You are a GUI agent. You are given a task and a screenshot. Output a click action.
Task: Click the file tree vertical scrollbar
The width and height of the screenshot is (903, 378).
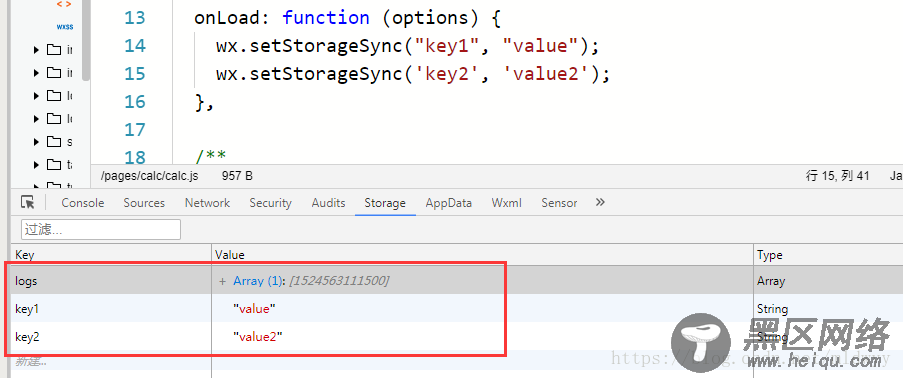point(86,40)
